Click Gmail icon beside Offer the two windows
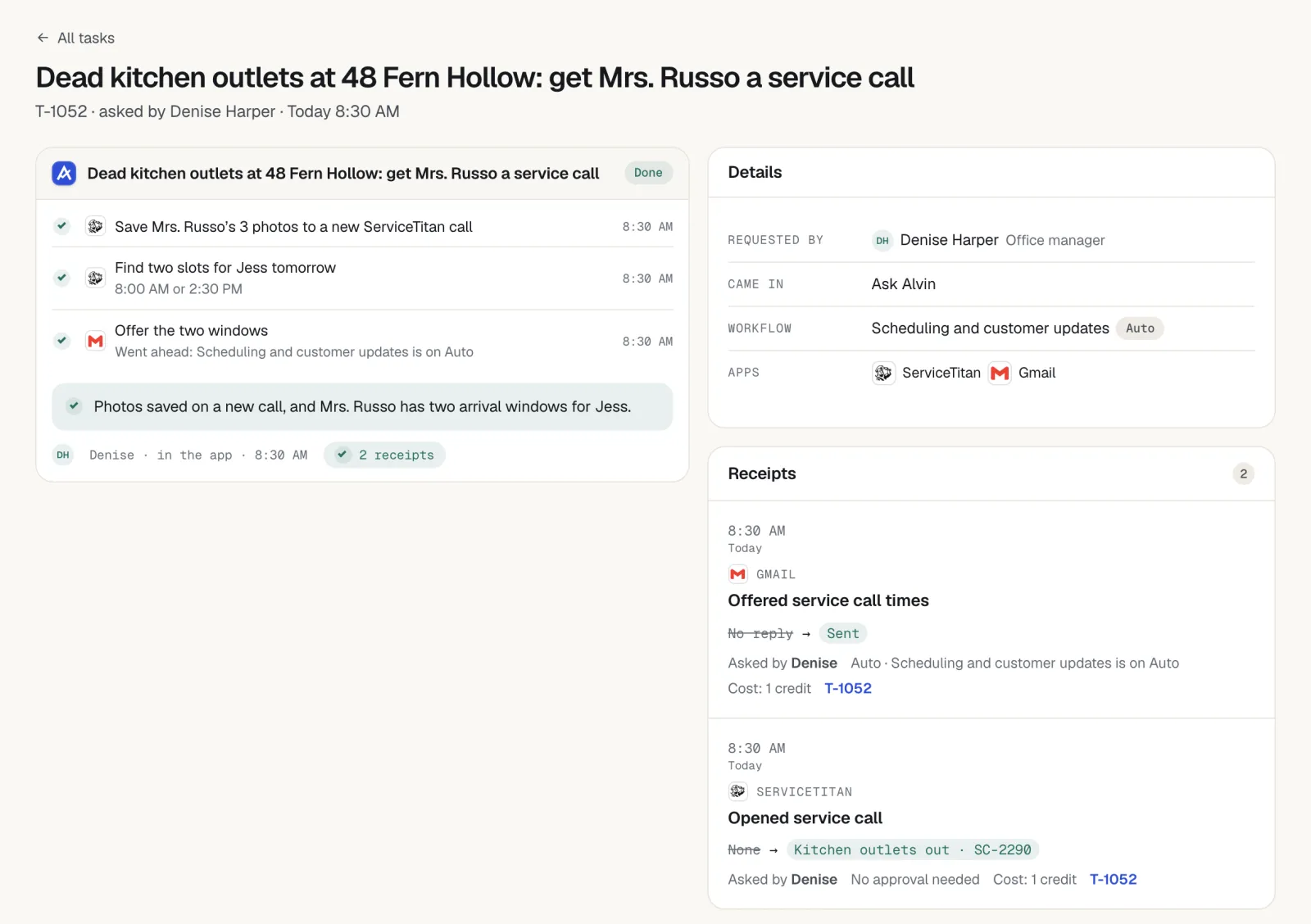The height and width of the screenshot is (924, 1311). point(95,341)
